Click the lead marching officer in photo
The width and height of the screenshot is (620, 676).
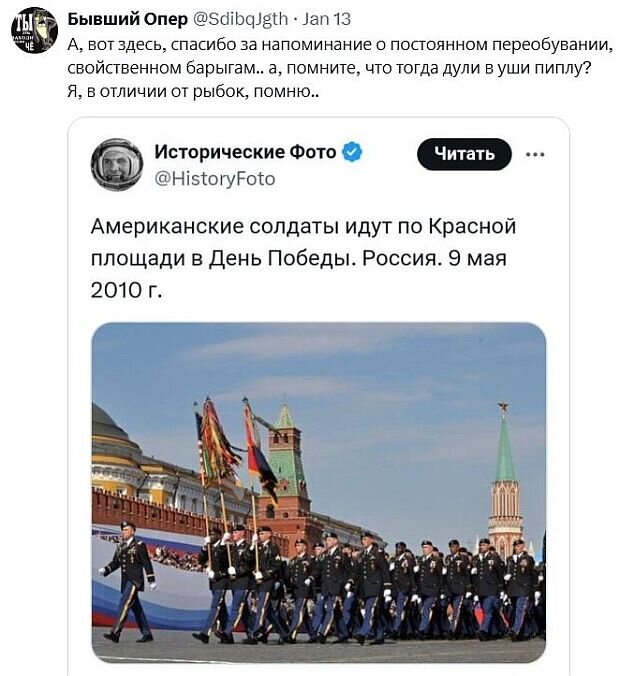click(128, 582)
